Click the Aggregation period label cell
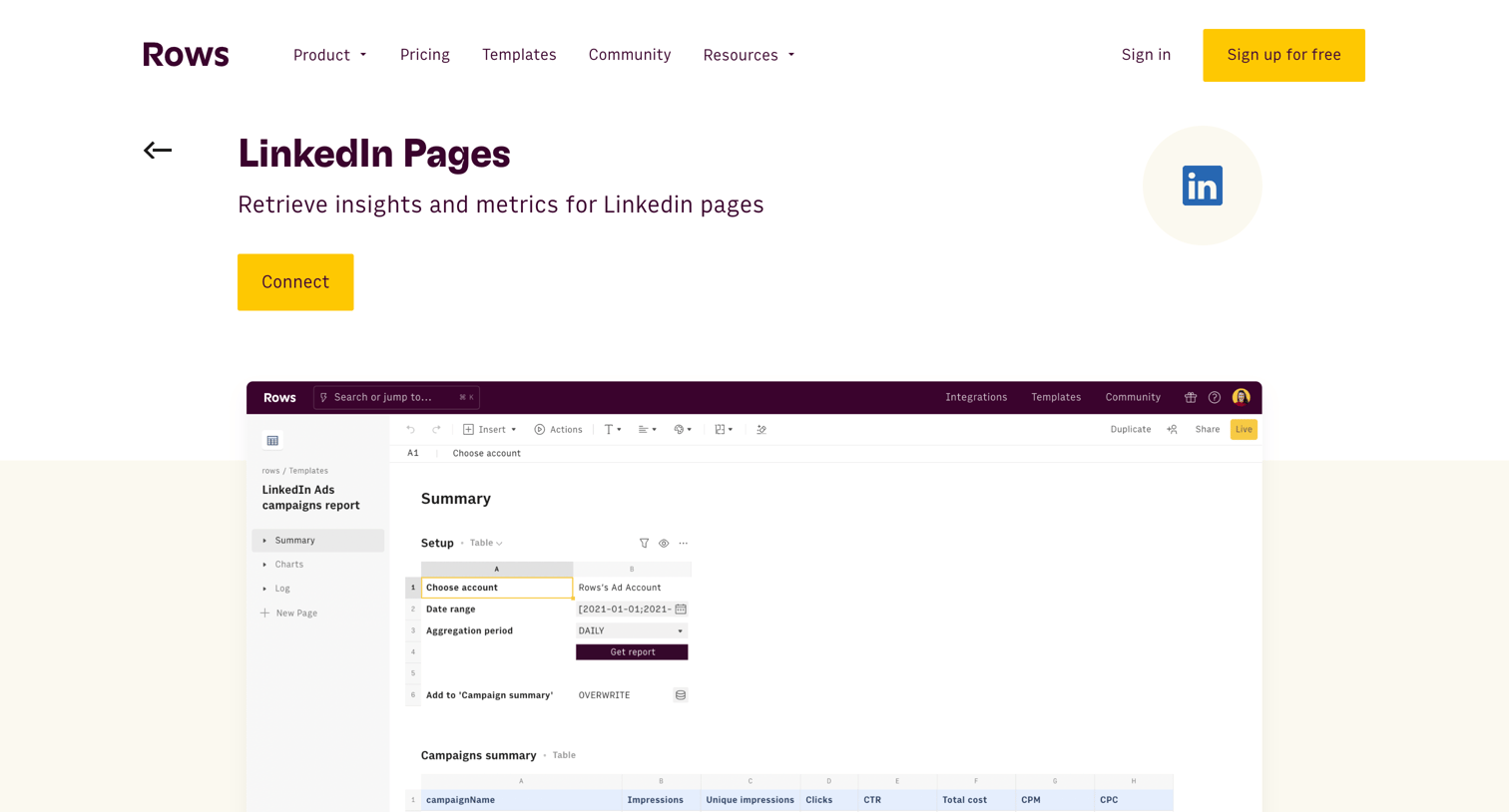Screen dimensions: 1509x812 click(497, 630)
